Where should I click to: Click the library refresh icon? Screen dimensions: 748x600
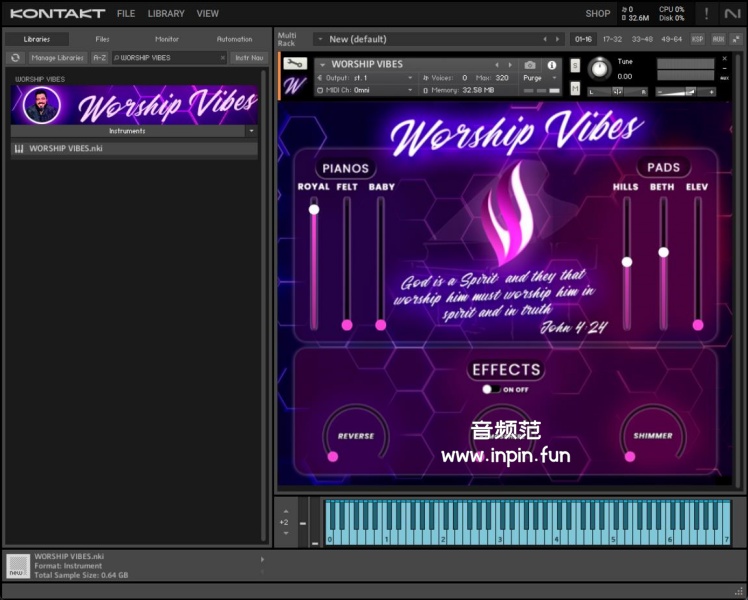point(15,58)
